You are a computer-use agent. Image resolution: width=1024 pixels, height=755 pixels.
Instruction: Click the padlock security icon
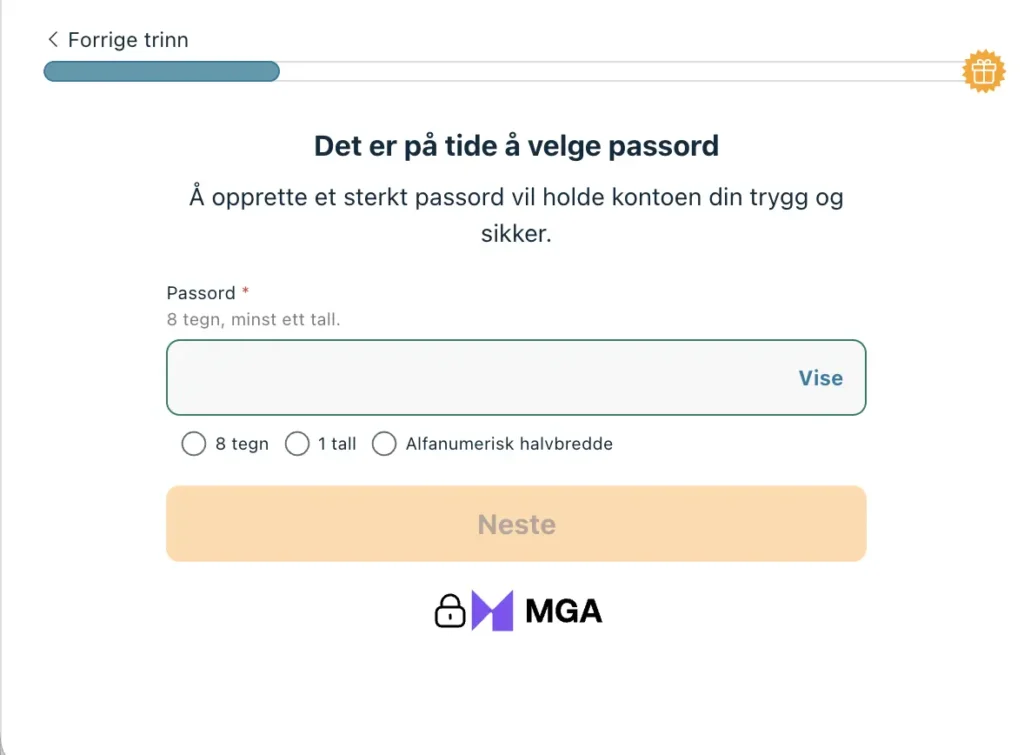pyautogui.click(x=450, y=611)
